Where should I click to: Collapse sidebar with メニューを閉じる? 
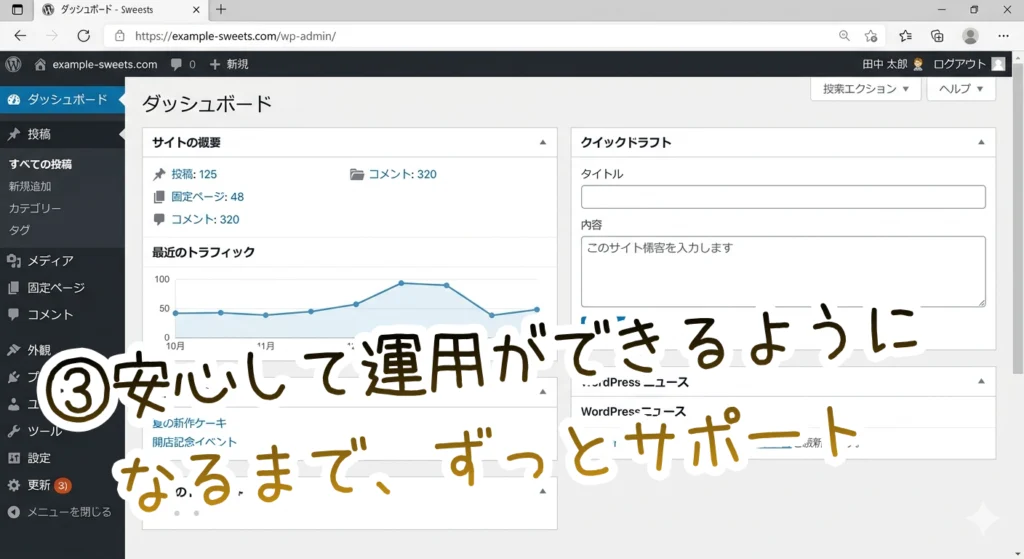pos(62,512)
